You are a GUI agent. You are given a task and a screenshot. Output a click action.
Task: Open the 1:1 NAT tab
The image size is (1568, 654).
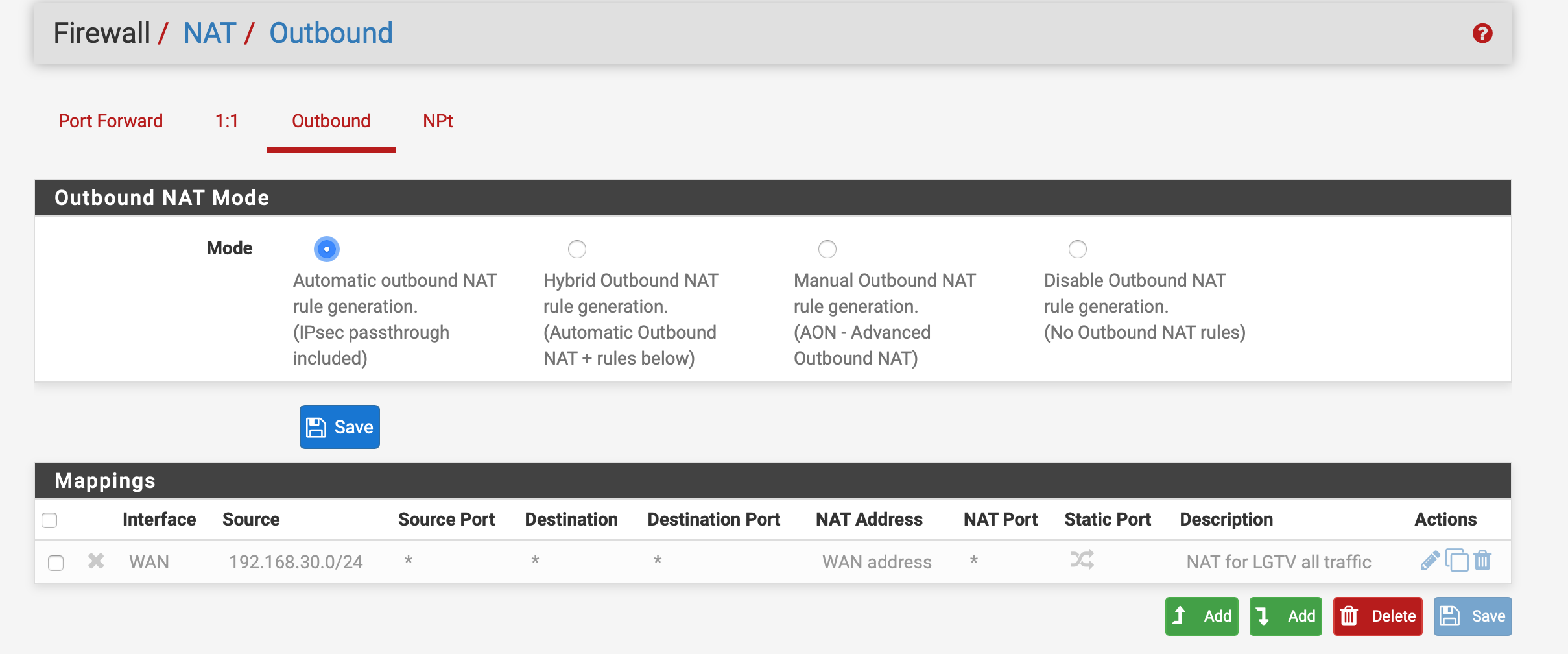coord(226,121)
